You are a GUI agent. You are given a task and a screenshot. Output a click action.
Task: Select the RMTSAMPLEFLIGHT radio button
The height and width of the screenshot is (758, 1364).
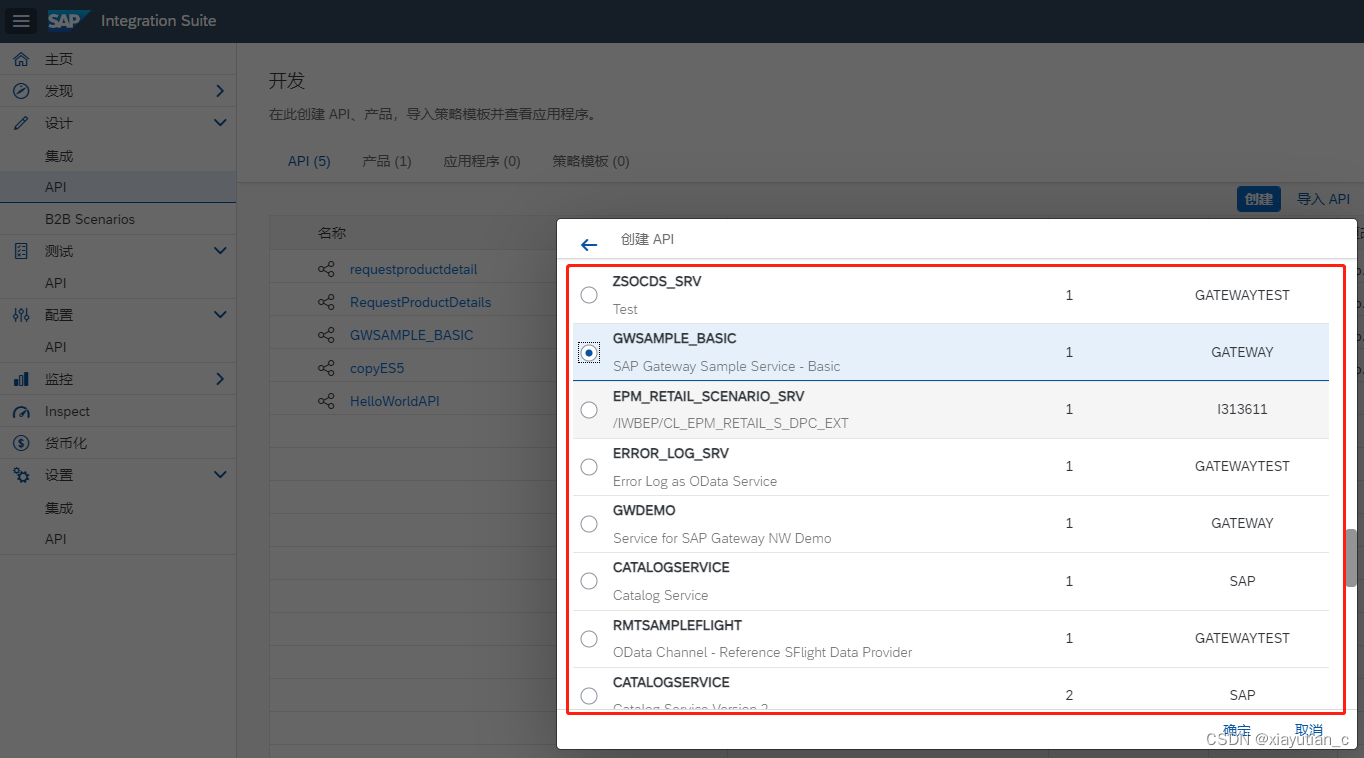(589, 638)
